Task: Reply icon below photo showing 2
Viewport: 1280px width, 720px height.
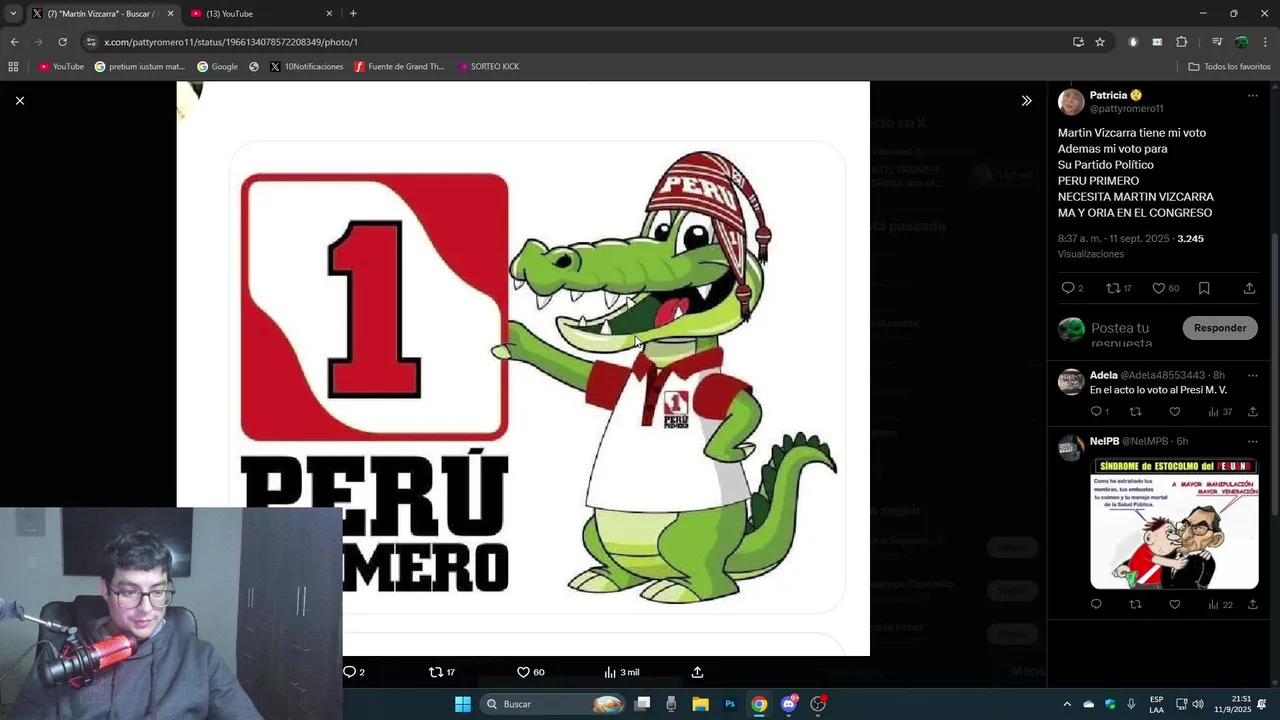Action: tap(353, 672)
